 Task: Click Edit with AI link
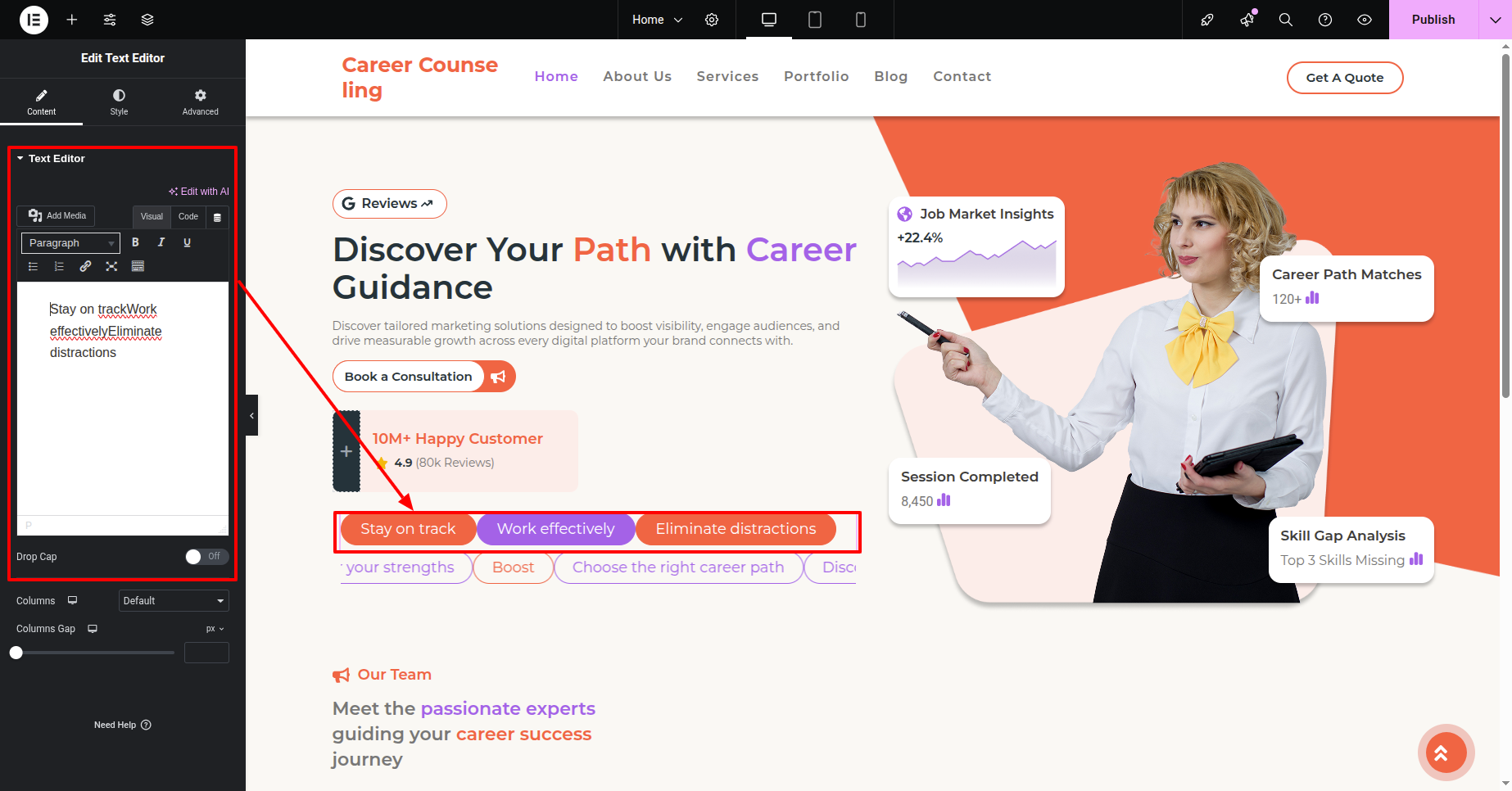(199, 192)
